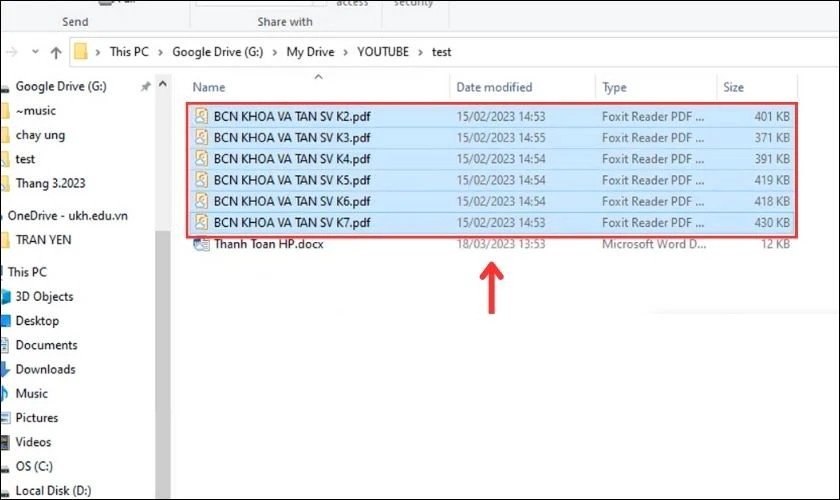Expand chevron after Google Drive (G:) in path
Viewport: 840px width, 500px height.
pos(275,52)
